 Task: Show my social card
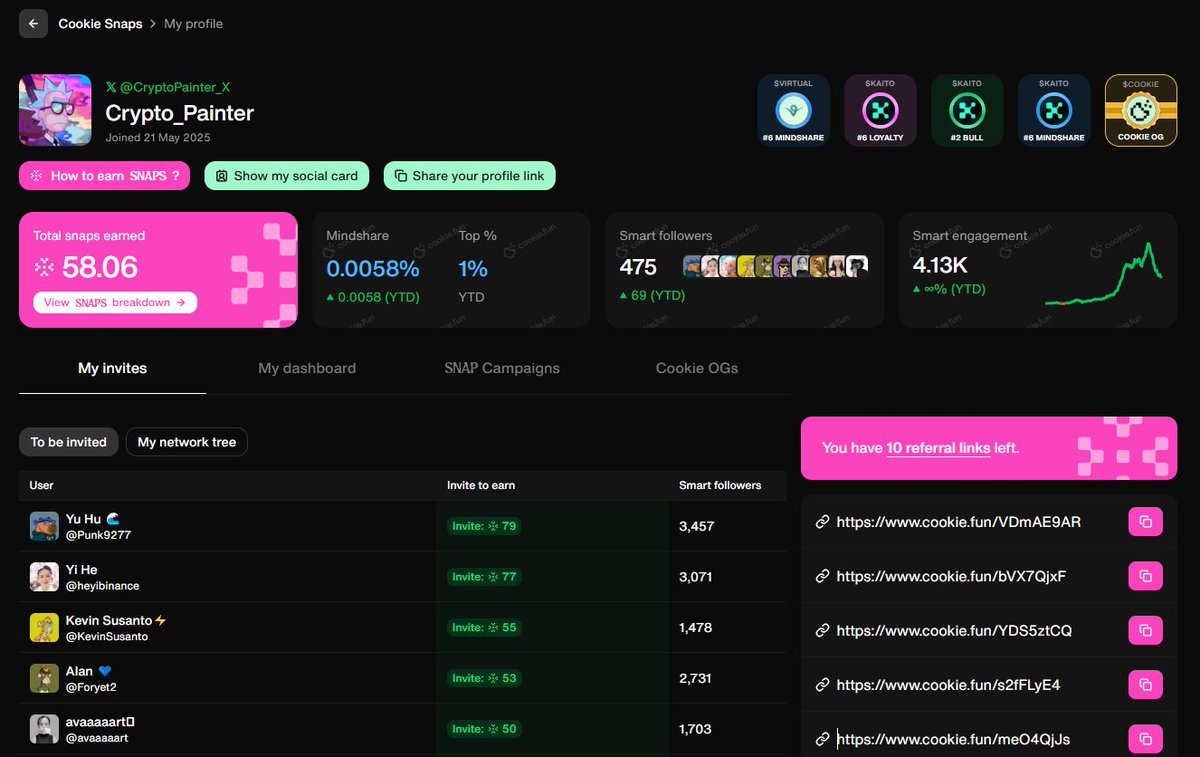click(x=287, y=176)
